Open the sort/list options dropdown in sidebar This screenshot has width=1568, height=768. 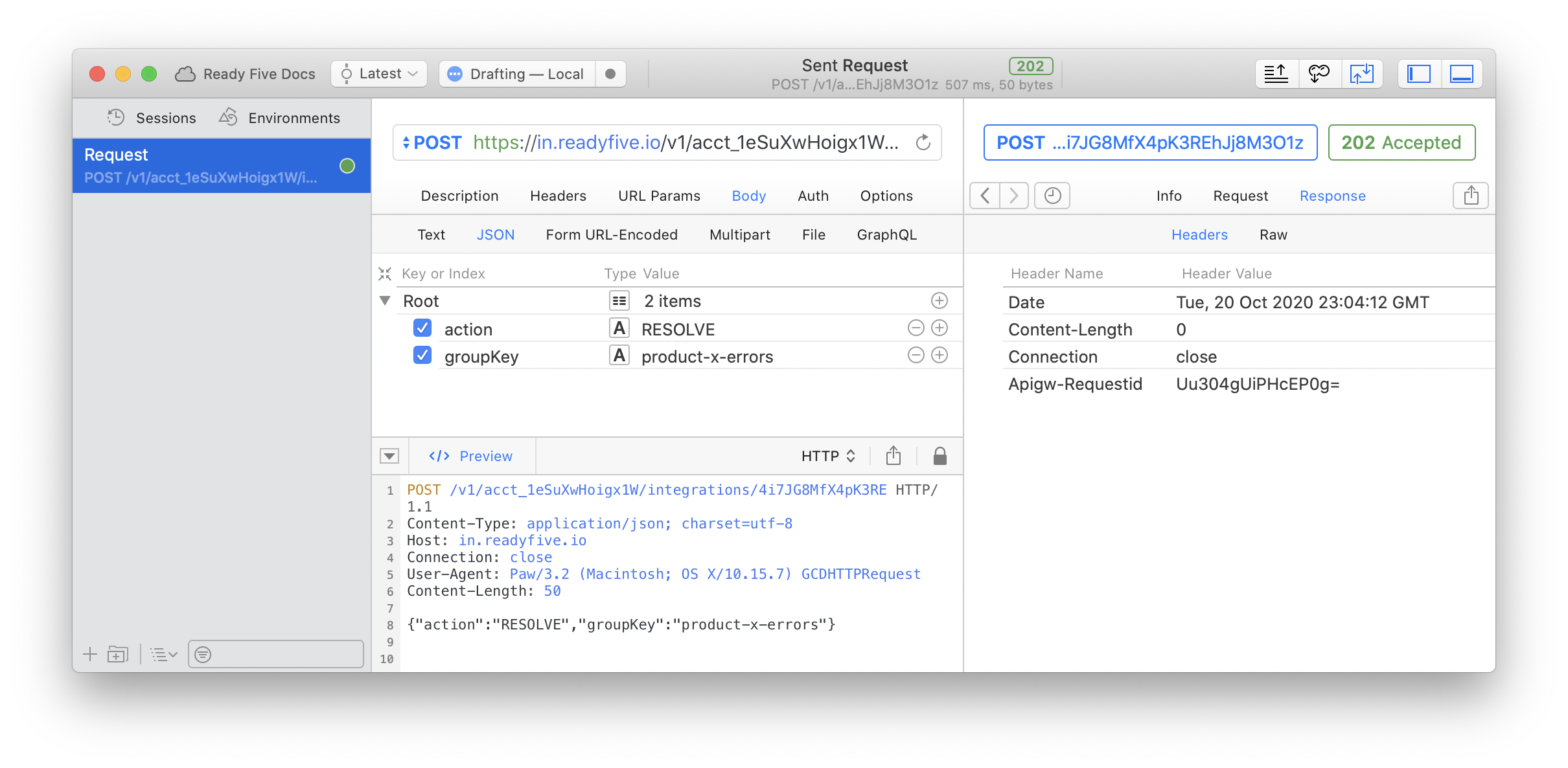(163, 655)
